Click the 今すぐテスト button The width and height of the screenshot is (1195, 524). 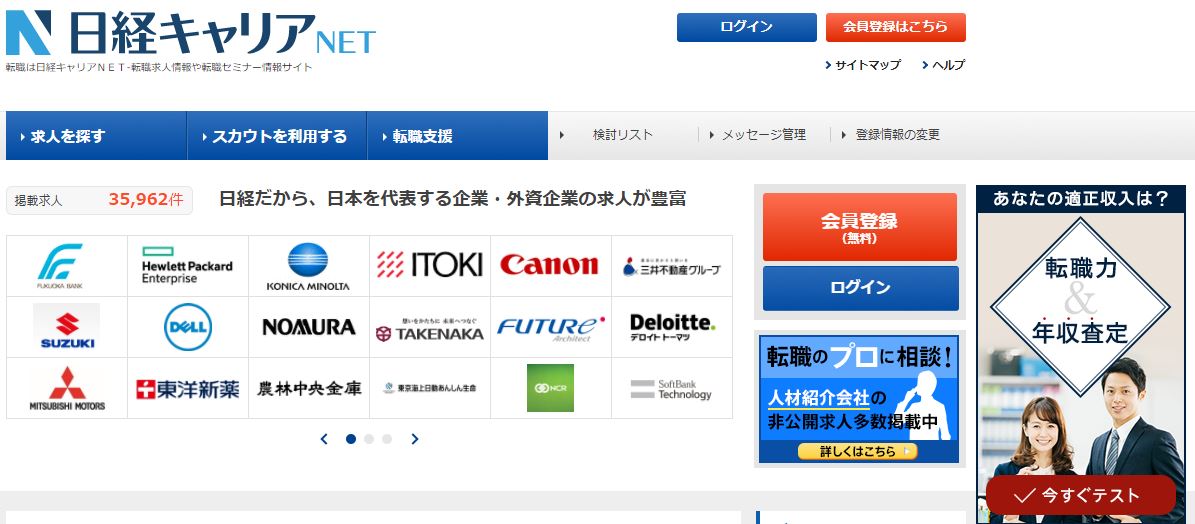(1081, 495)
